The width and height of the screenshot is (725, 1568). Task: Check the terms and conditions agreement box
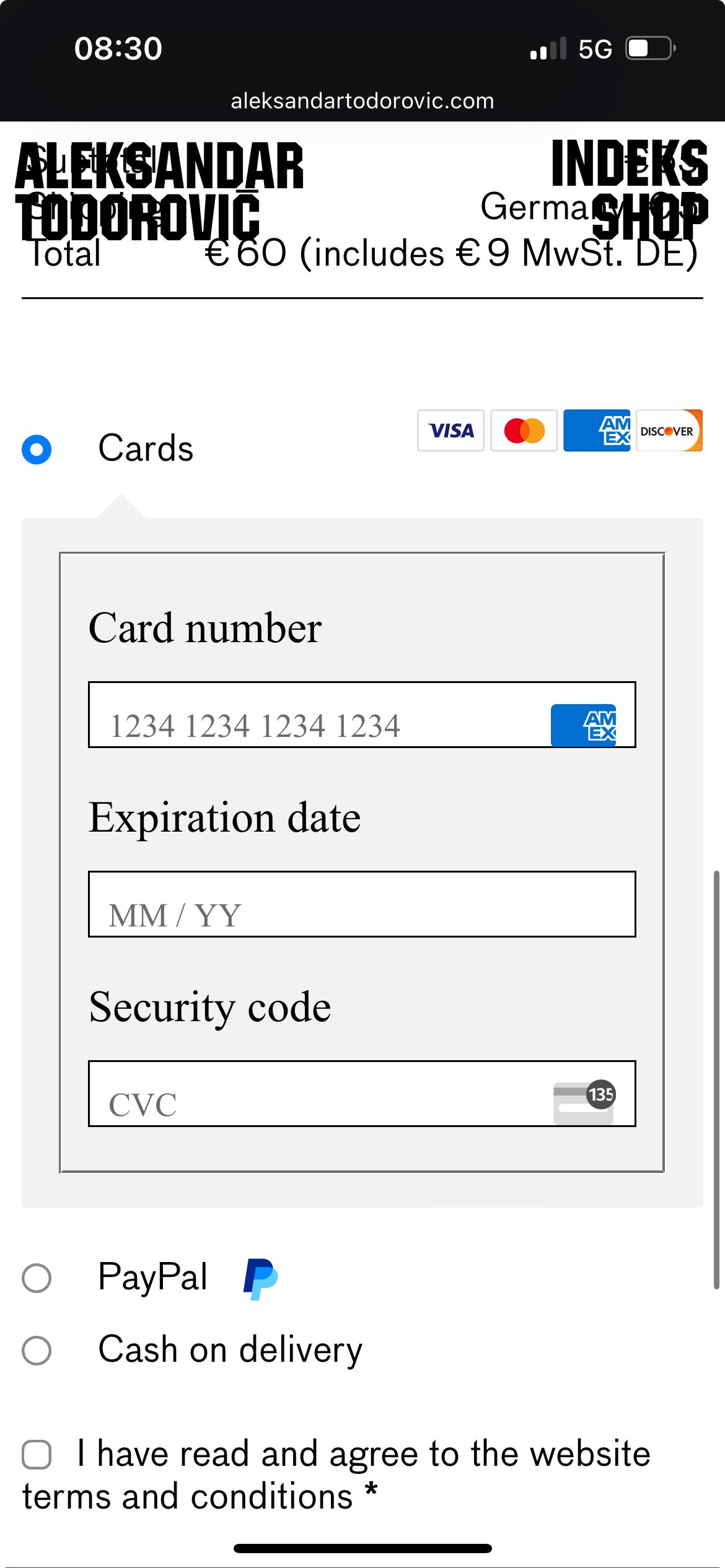pyautogui.click(x=37, y=1455)
